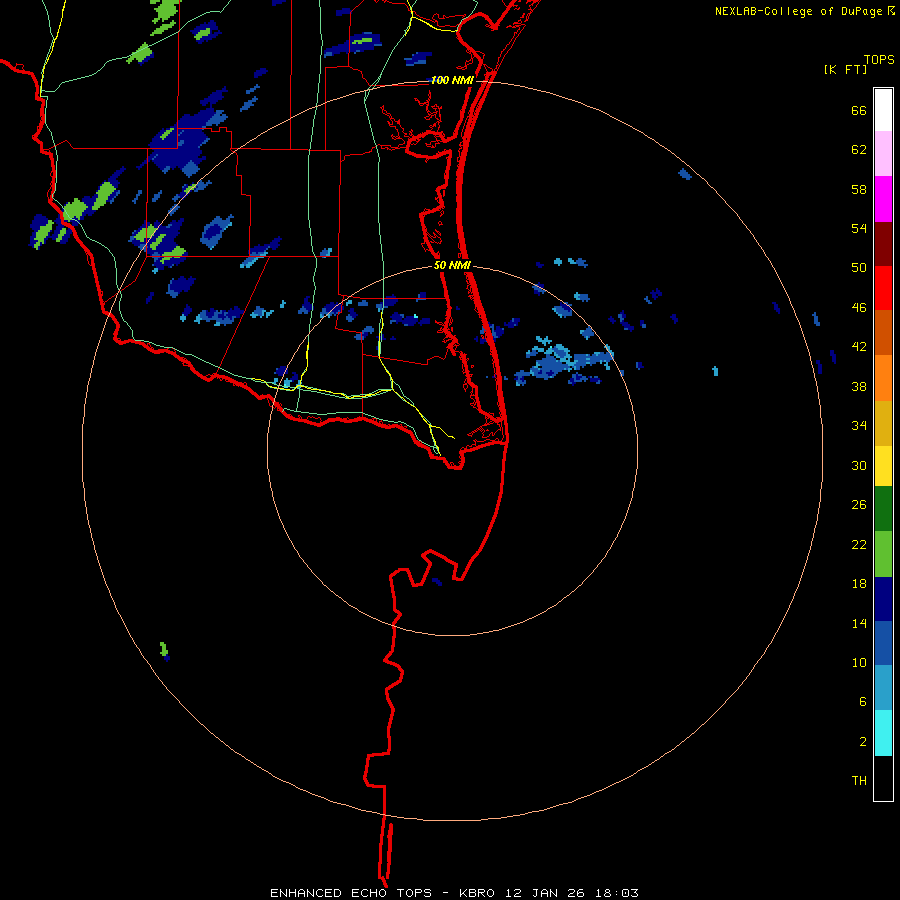Click the bright yellow legend swatch
900x900 pixels.
coord(883,466)
